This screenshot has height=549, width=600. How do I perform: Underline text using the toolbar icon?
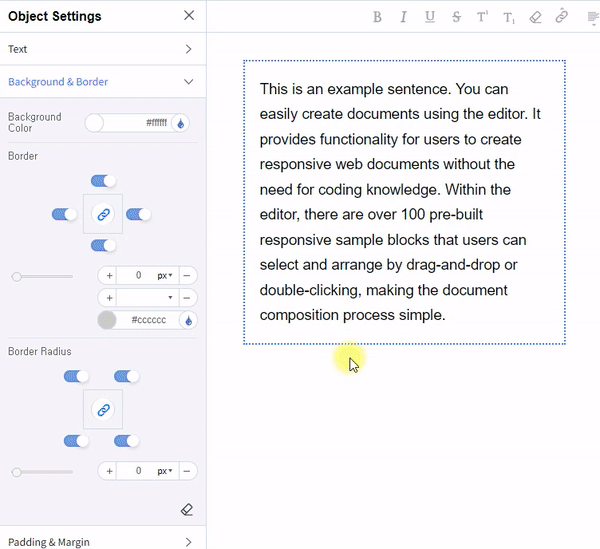coord(430,17)
